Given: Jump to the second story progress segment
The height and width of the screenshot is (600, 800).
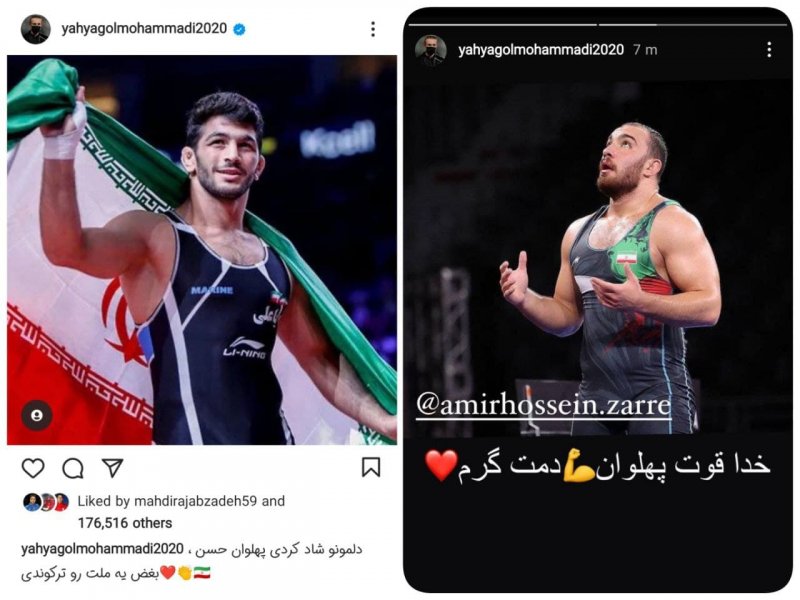Looking at the screenshot, I should click(x=693, y=24).
